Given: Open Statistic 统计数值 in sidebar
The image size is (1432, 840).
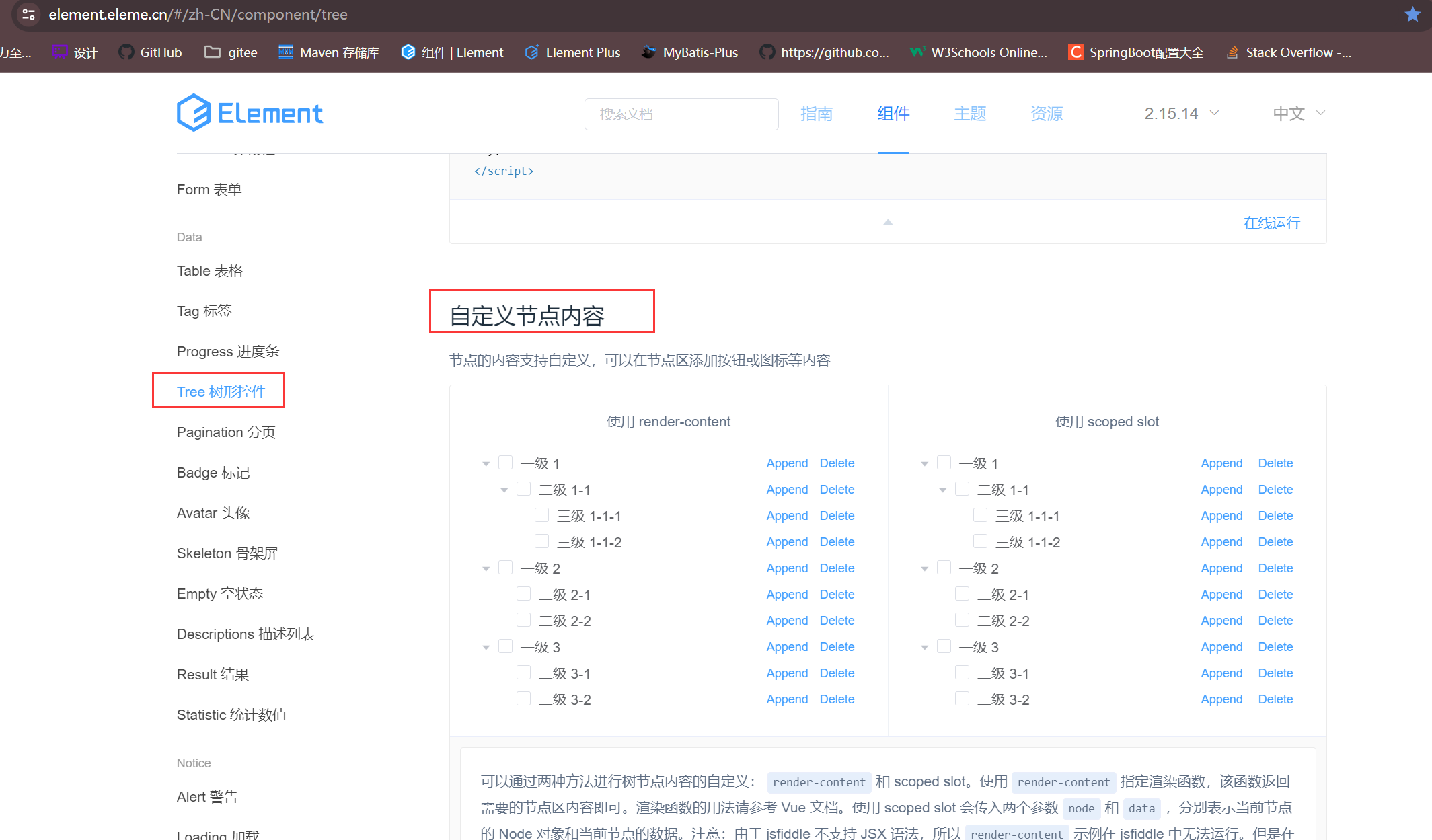Looking at the screenshot, I should (x=232, y=714).
